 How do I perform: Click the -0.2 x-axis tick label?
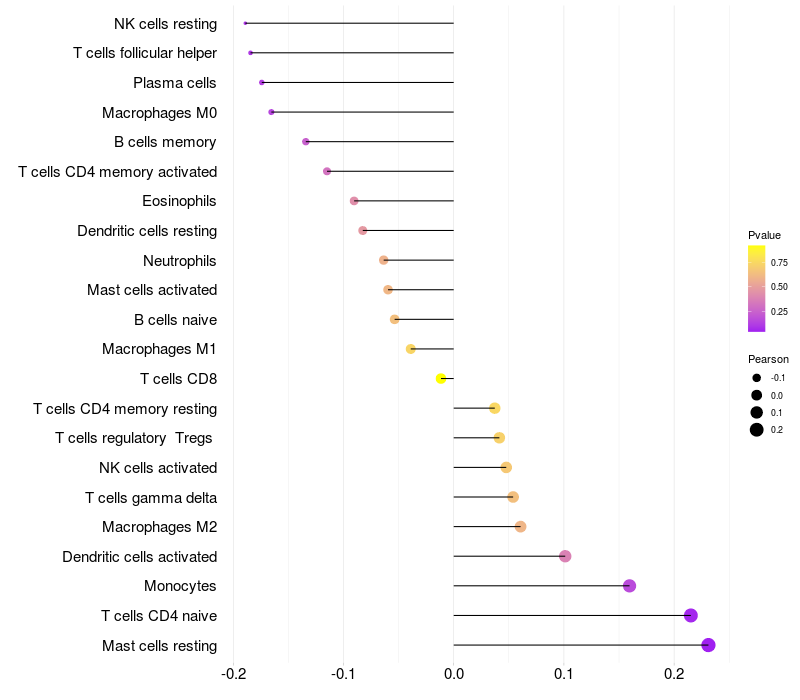point(233,675)
